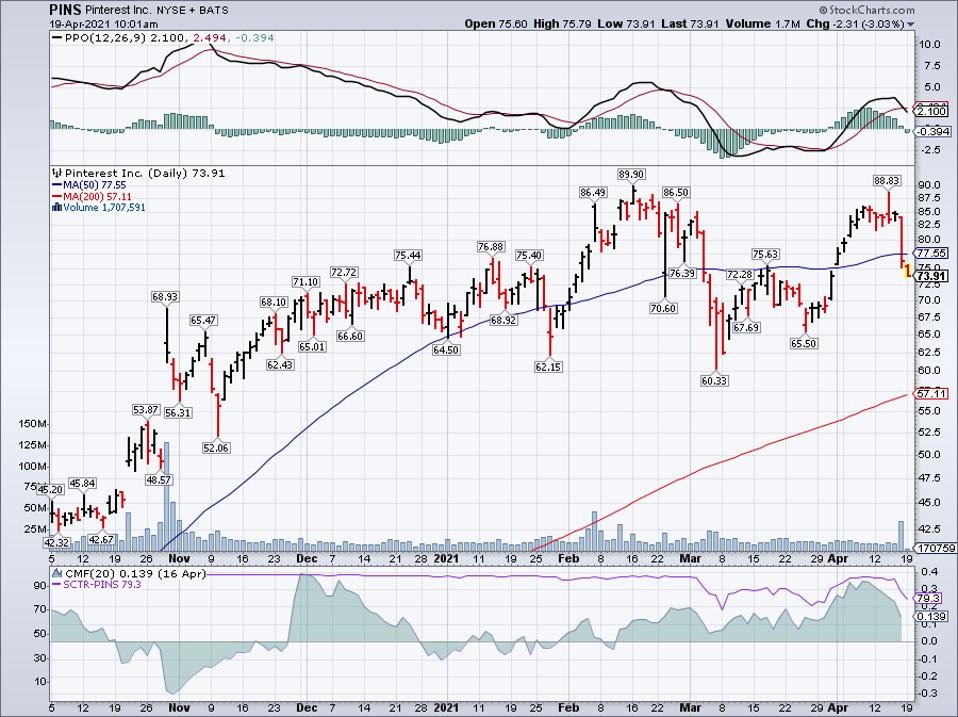This screenshot has height=717, width=958.
Task: Select the 67.69 price label
Action: point(746,328)
